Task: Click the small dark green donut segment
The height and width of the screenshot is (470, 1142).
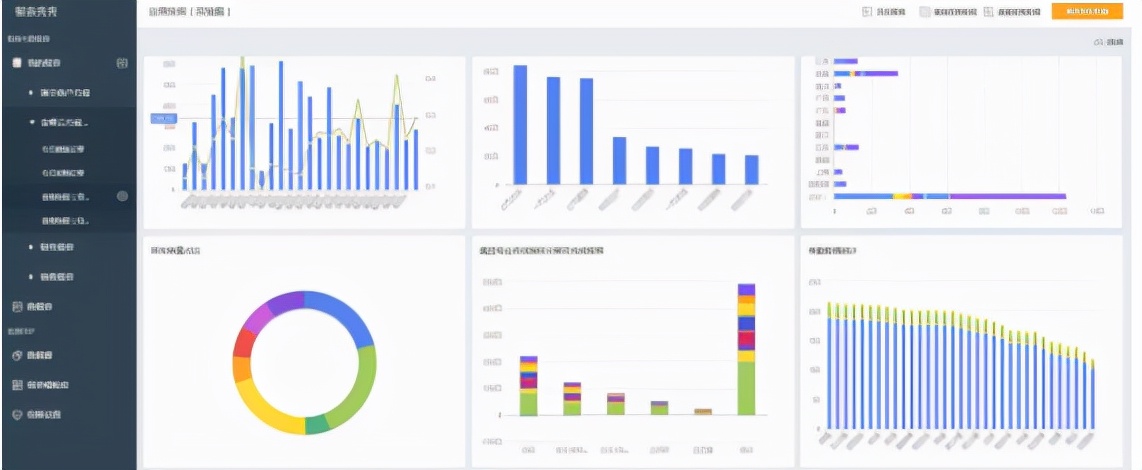Action: pos(317,426)
